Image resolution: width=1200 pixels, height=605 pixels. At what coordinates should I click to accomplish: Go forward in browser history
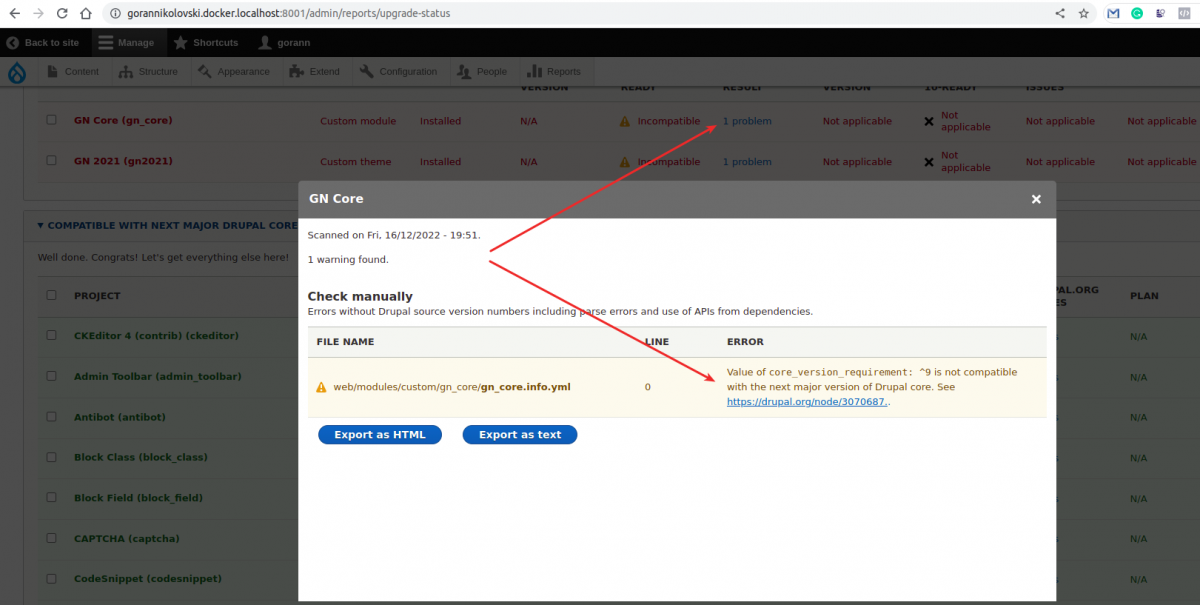point(38,14)
